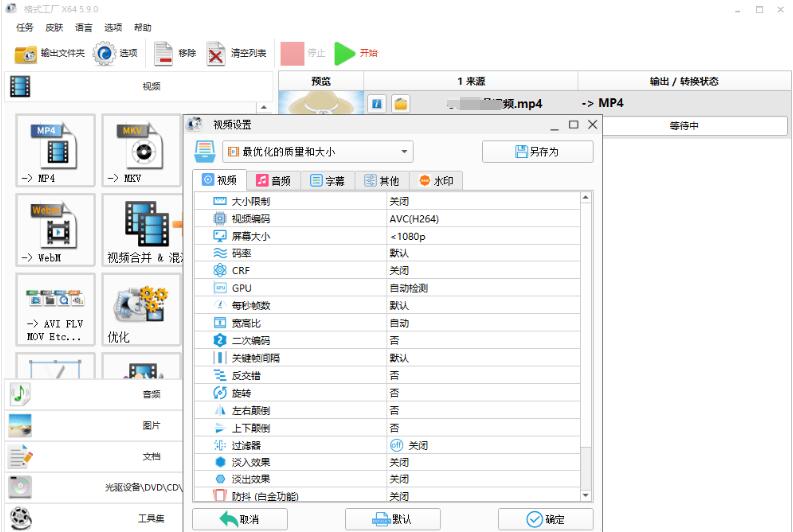Click the 移除 remove icon
This screenshot has width=793, height=532.
coord(163,54)
